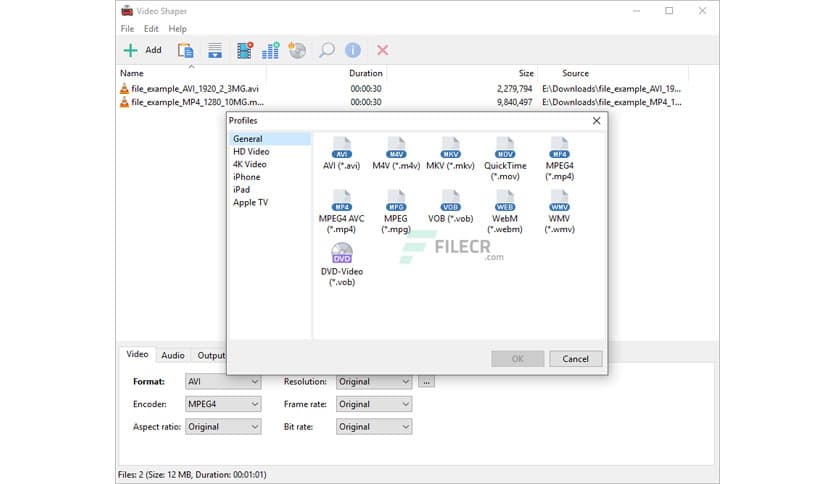This screenshot has height=484, width=836.
Task: Click the bar chart audio toolbar icon
Action: 271,50
